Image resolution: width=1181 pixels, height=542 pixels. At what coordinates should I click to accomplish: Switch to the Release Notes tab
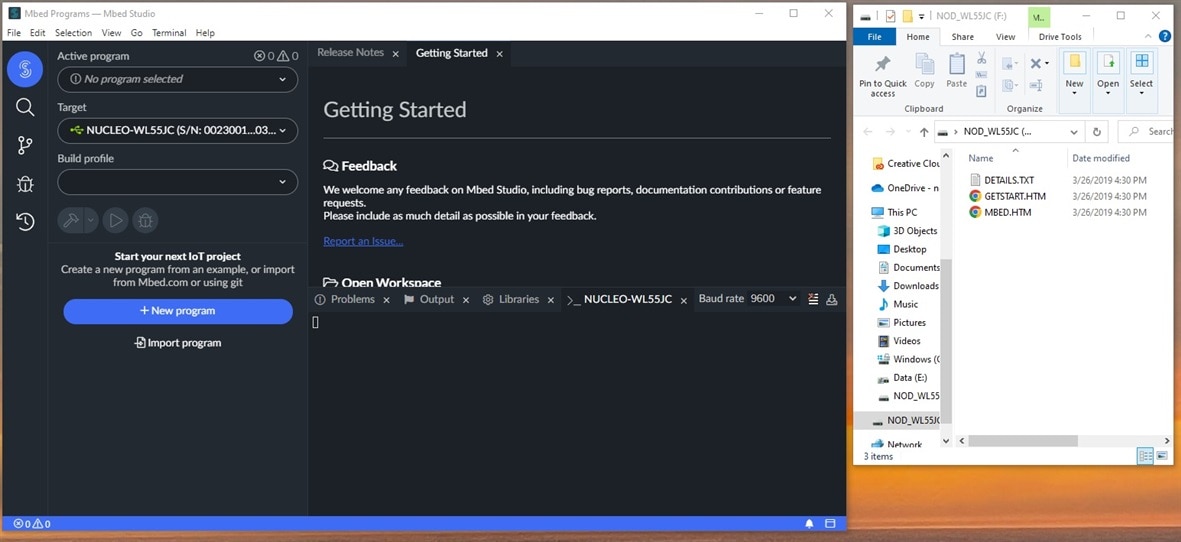350,53
